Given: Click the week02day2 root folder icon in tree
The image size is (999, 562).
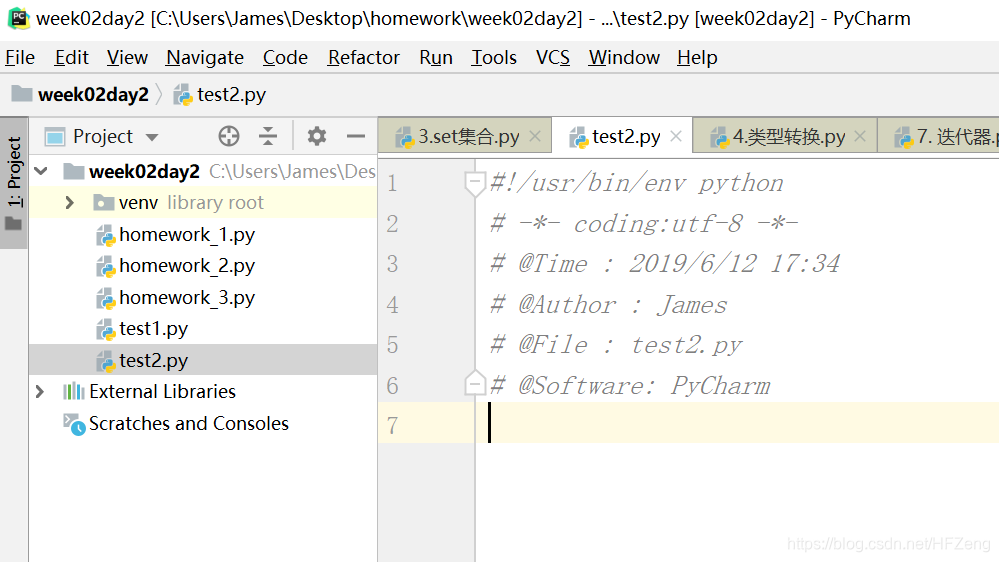Looking at the screenshot, I should click(74, 171).
